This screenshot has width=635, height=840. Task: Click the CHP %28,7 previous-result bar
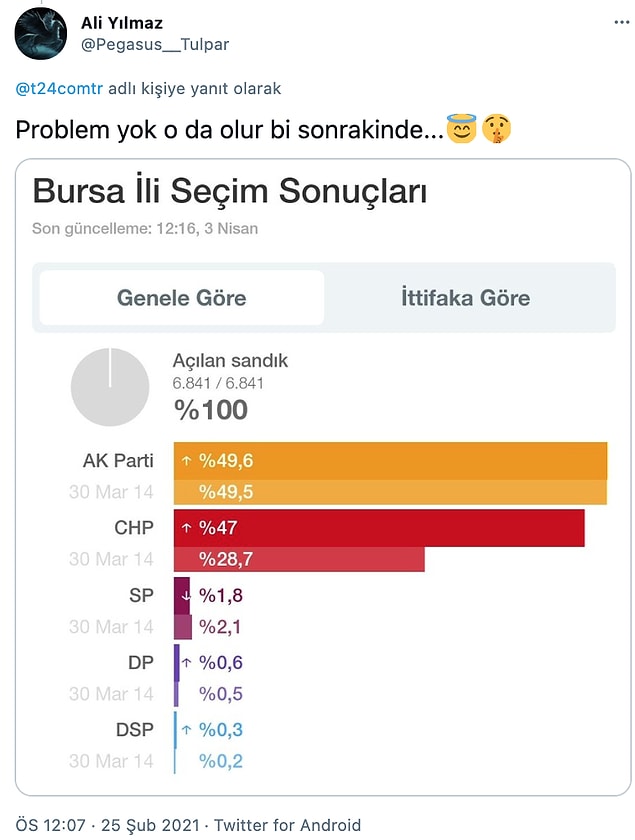pyautogui.click(x=299, y=559)
